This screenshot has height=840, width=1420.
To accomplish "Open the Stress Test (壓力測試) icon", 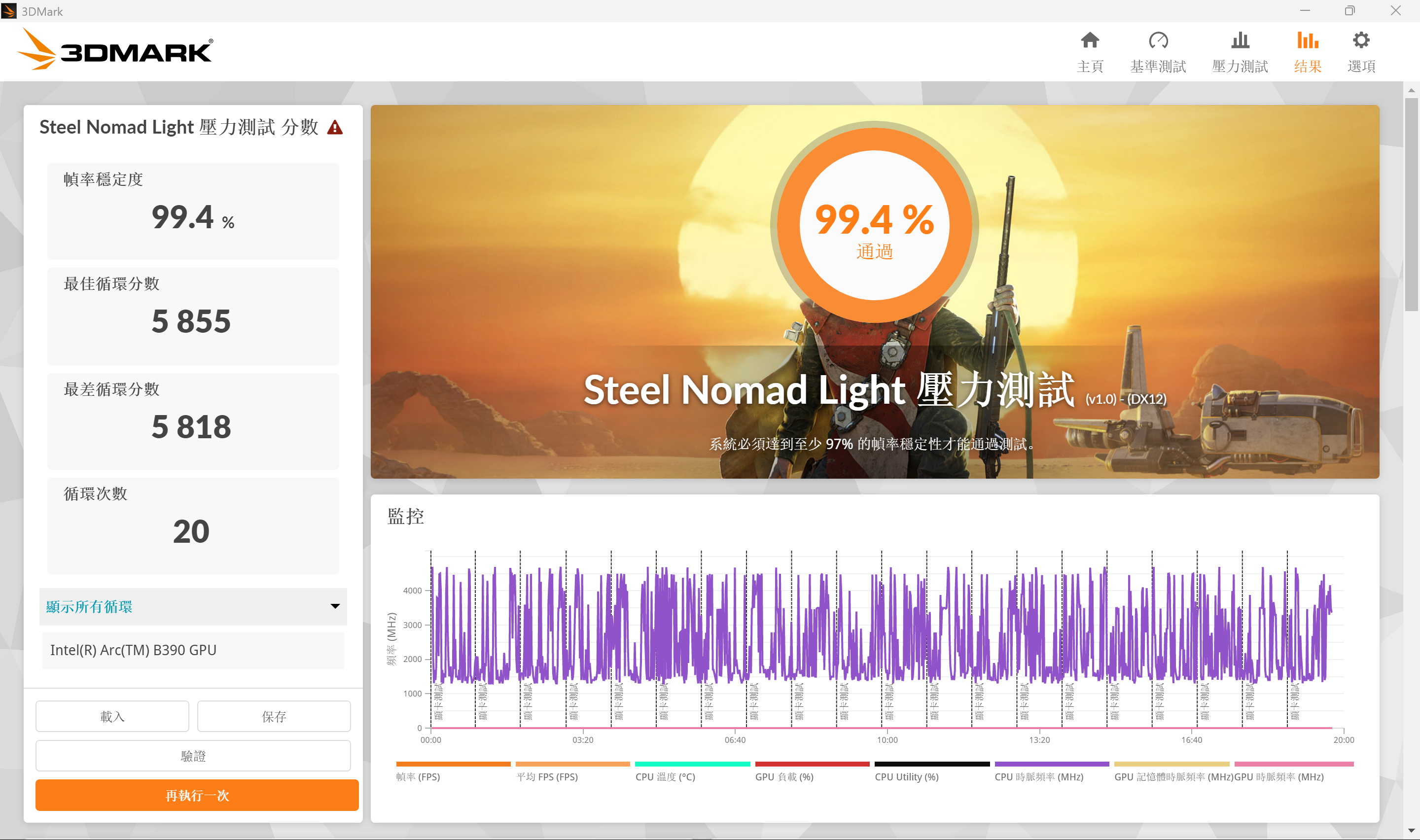I will [x=1240, y=41].
